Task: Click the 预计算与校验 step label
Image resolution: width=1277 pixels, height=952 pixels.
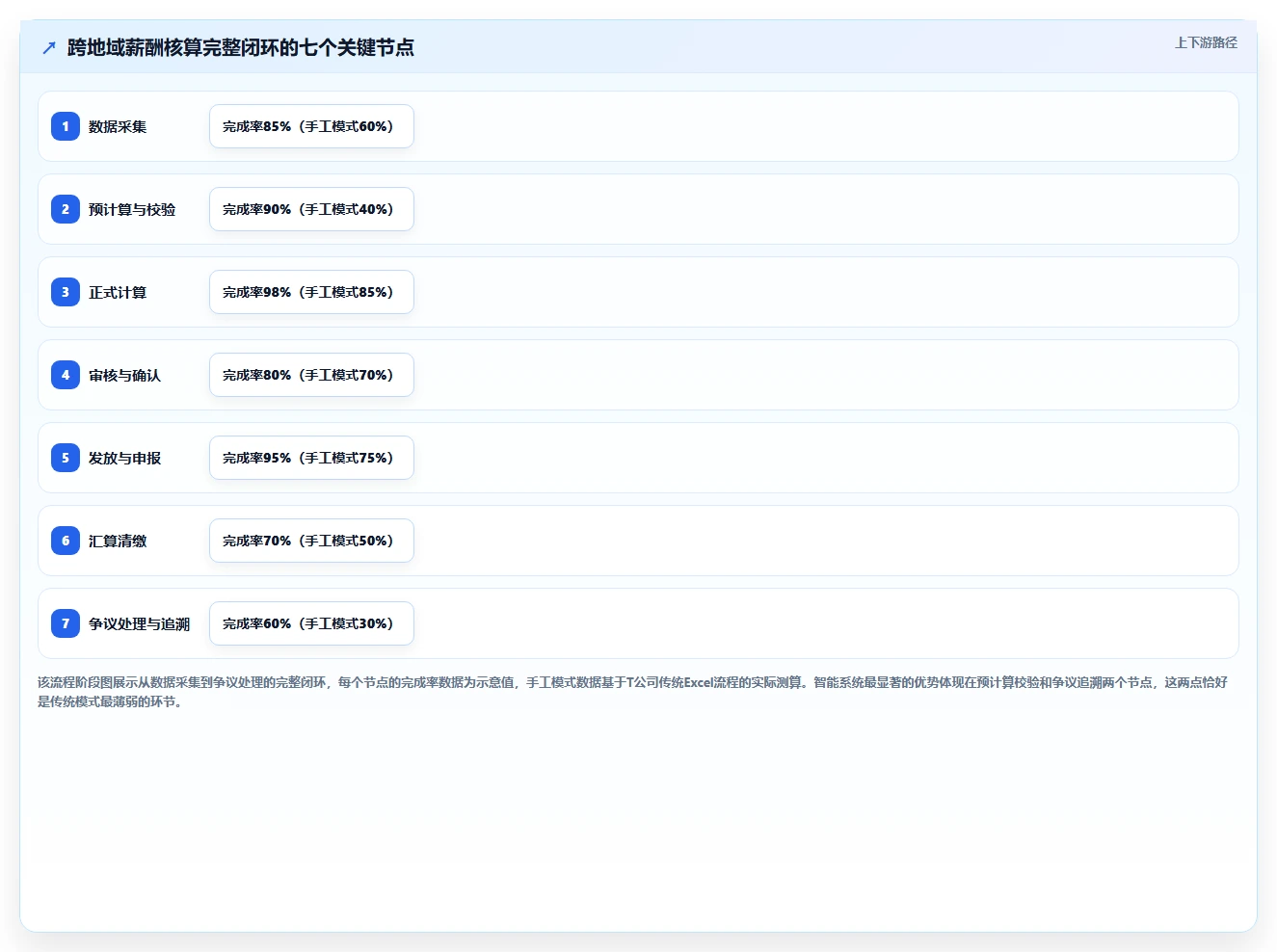Action: tap(132, 209)
